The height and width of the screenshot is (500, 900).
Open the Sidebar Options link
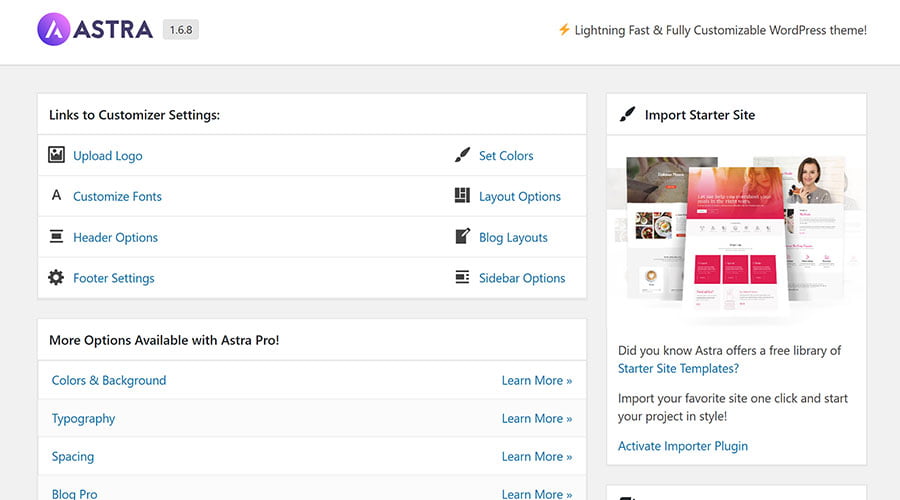coord(522,278)
